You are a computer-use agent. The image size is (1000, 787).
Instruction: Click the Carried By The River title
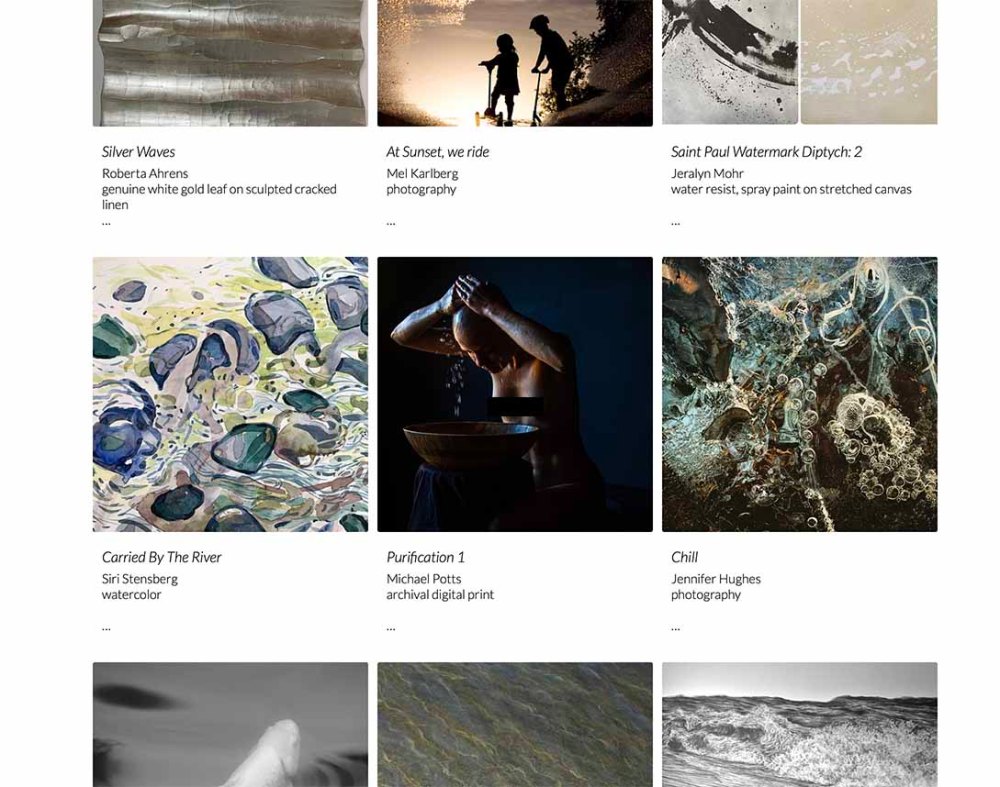pyautogui.click(x=161, y=557)
